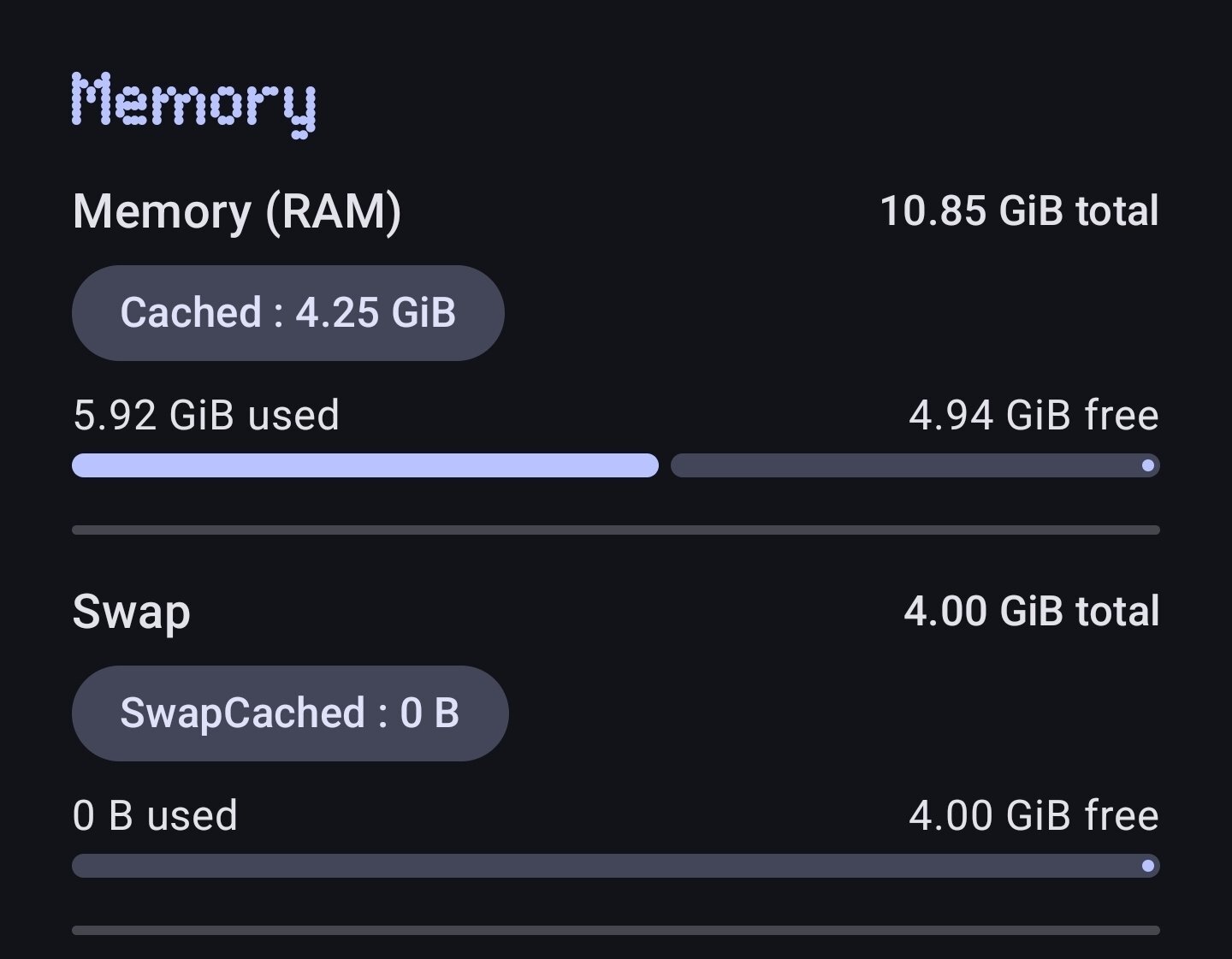This screenshot has width=1232, height=959.
Task: Click the gap between RAM used and free bars
Action: (x=665, y=465)
